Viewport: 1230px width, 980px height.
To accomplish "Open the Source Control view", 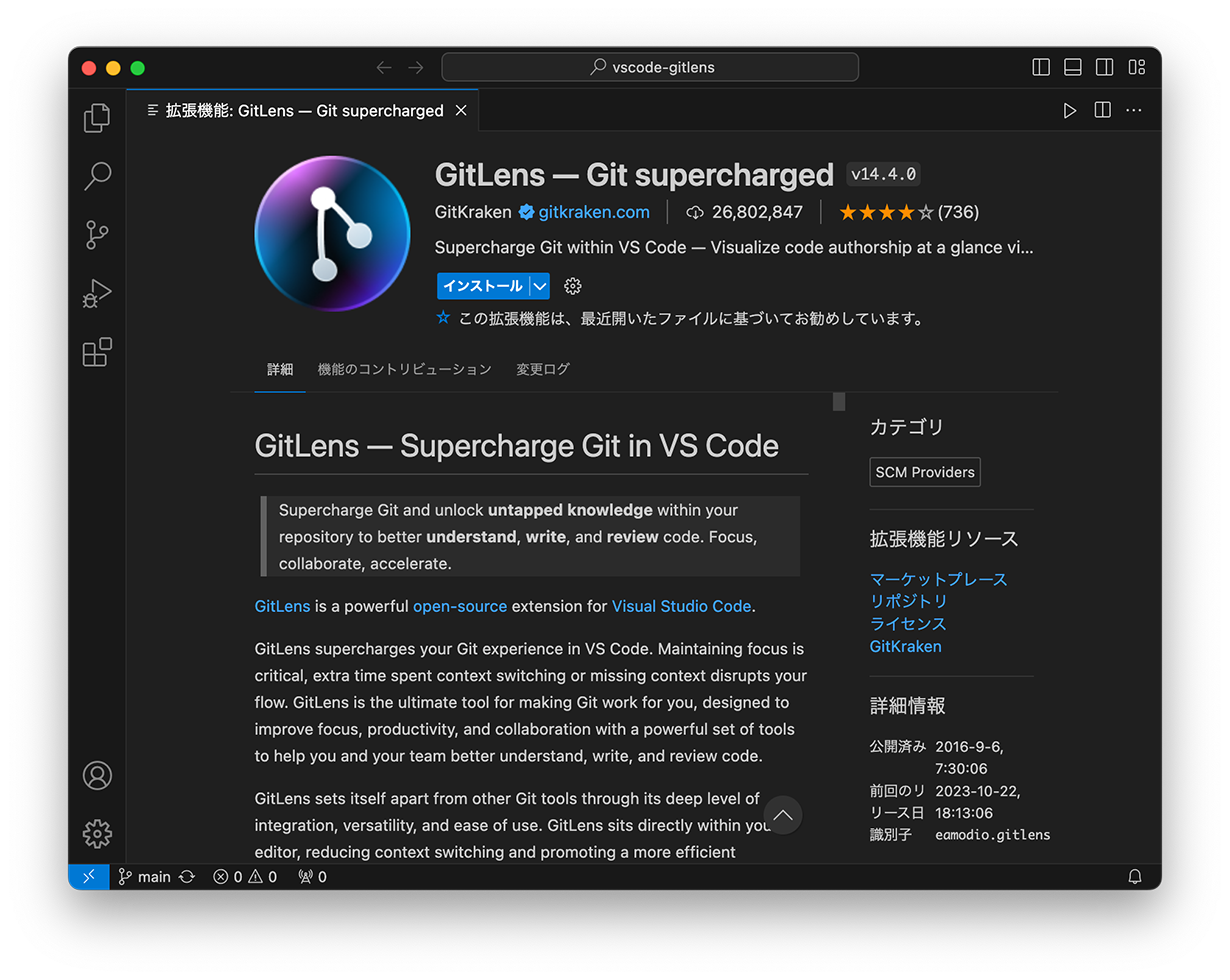I will [96, 234].
